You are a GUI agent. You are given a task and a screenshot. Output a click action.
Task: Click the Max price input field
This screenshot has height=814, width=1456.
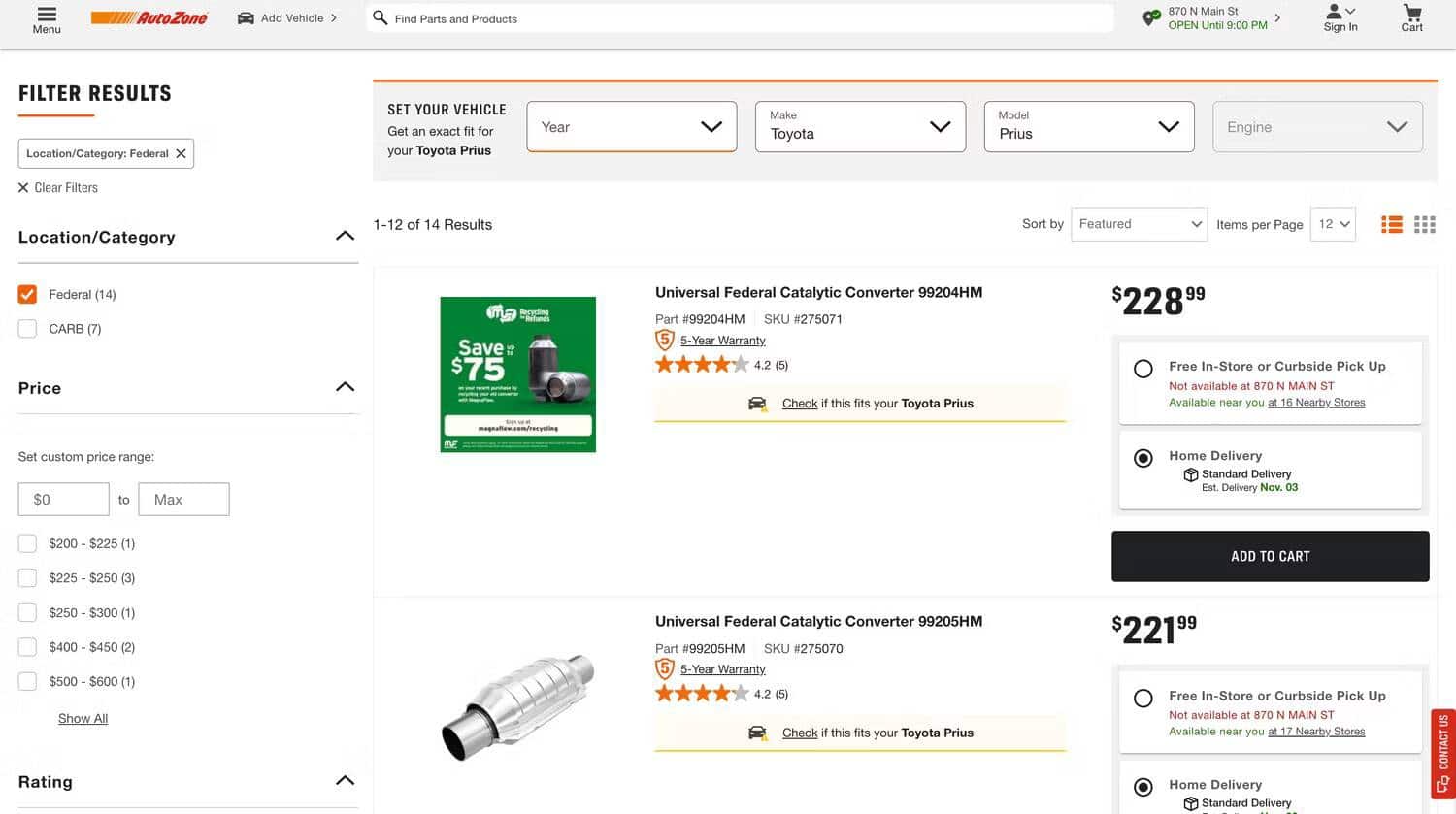pos(183,500)
